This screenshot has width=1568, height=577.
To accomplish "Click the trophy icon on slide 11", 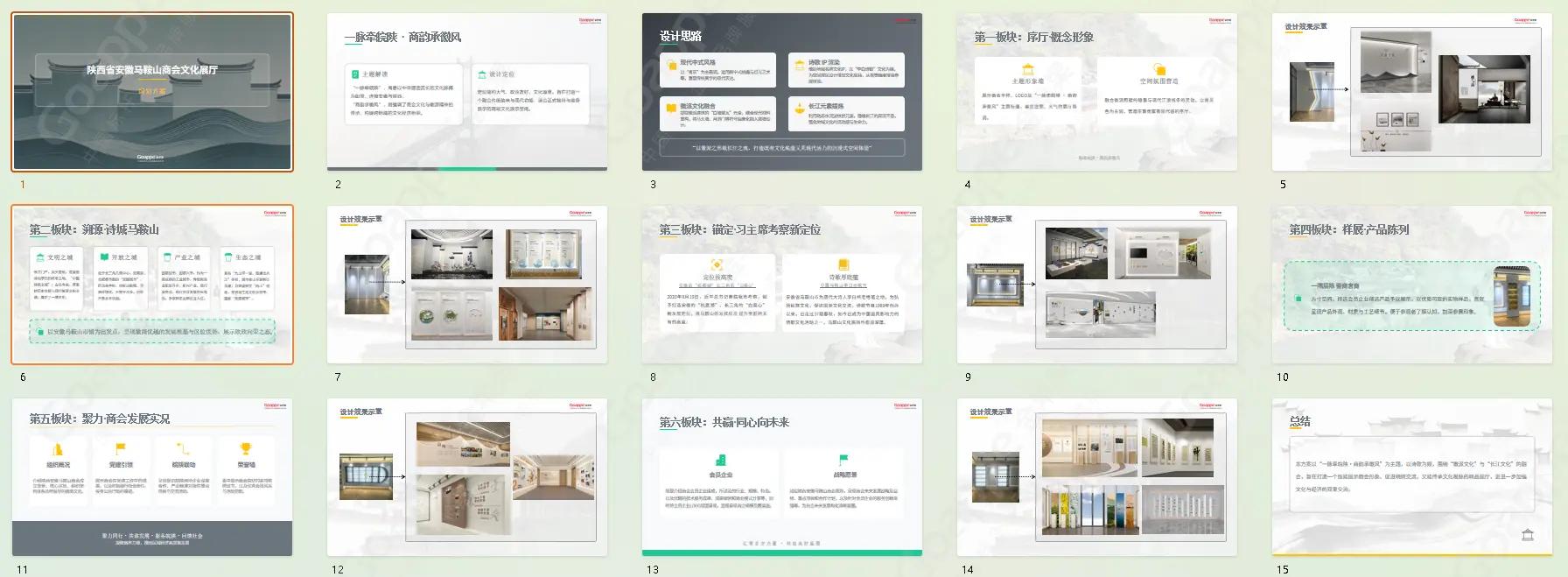I will [x=246, y=449].
